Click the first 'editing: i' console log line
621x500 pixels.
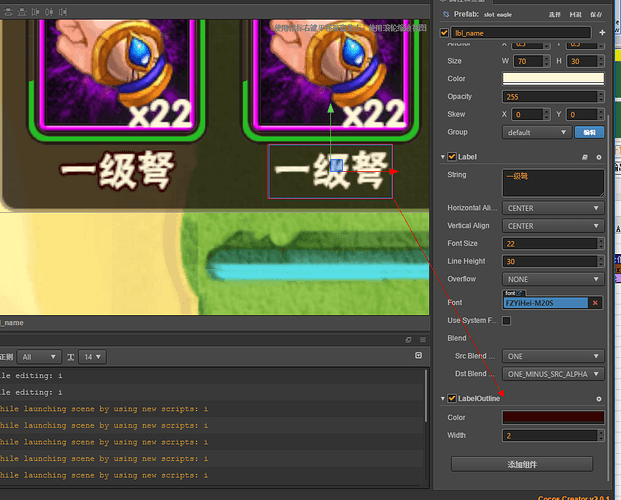[31, 376]
